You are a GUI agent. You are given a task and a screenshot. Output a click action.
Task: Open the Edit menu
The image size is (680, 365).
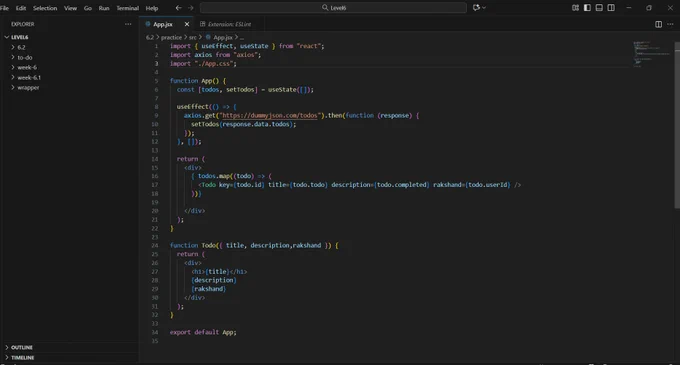point(21,8)
